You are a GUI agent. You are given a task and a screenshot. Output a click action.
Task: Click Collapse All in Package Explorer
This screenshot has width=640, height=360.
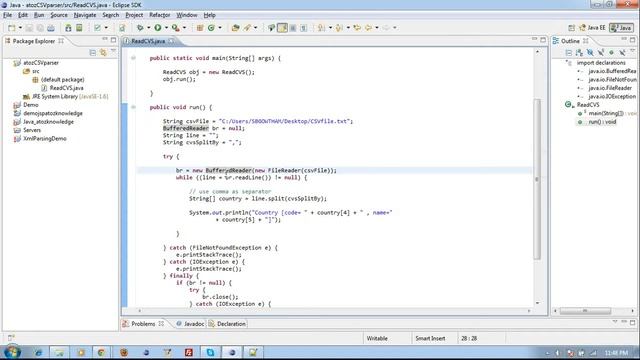tap(93, 53)
